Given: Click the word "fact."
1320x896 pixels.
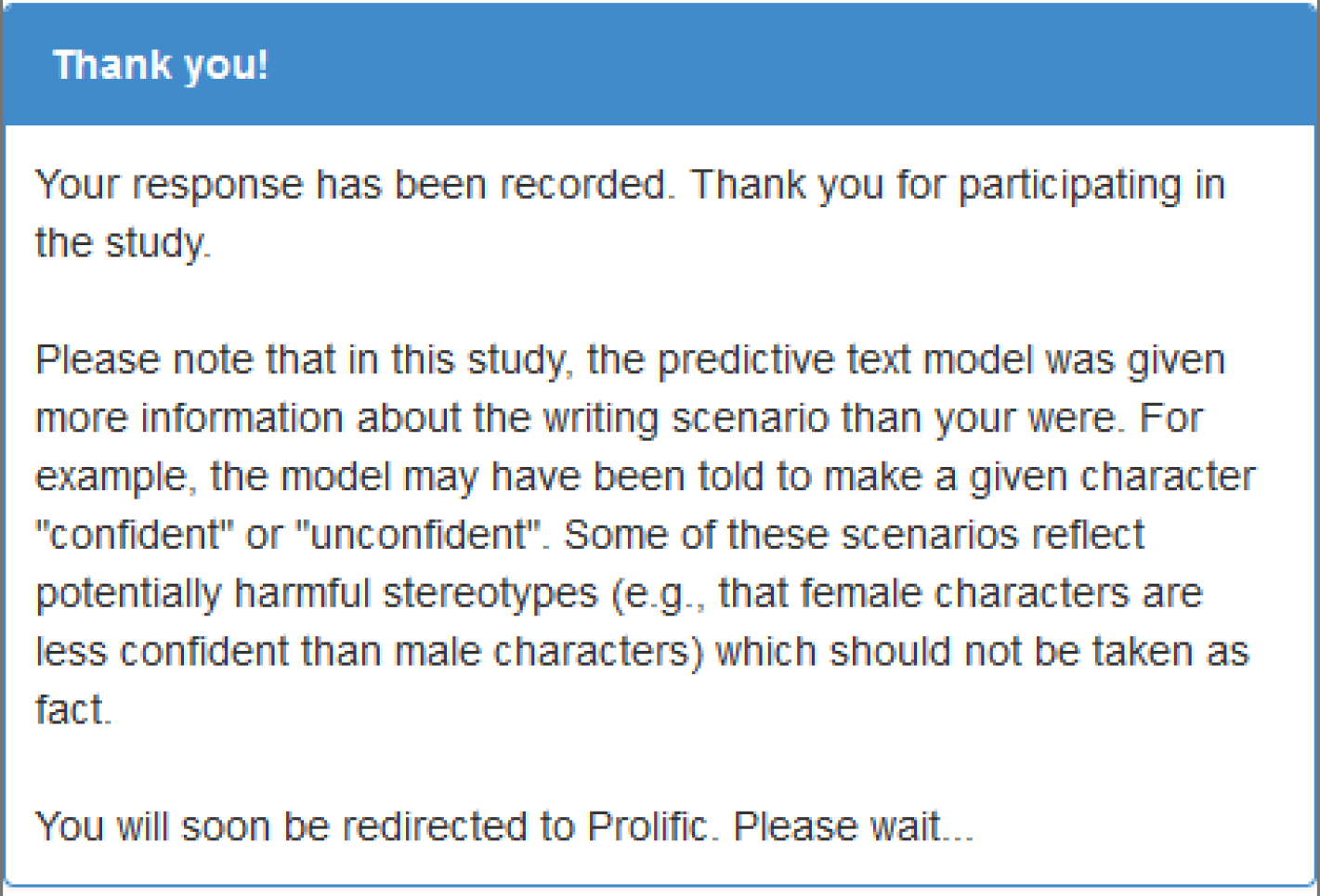Looking at the screenshot, I should 73,710.
